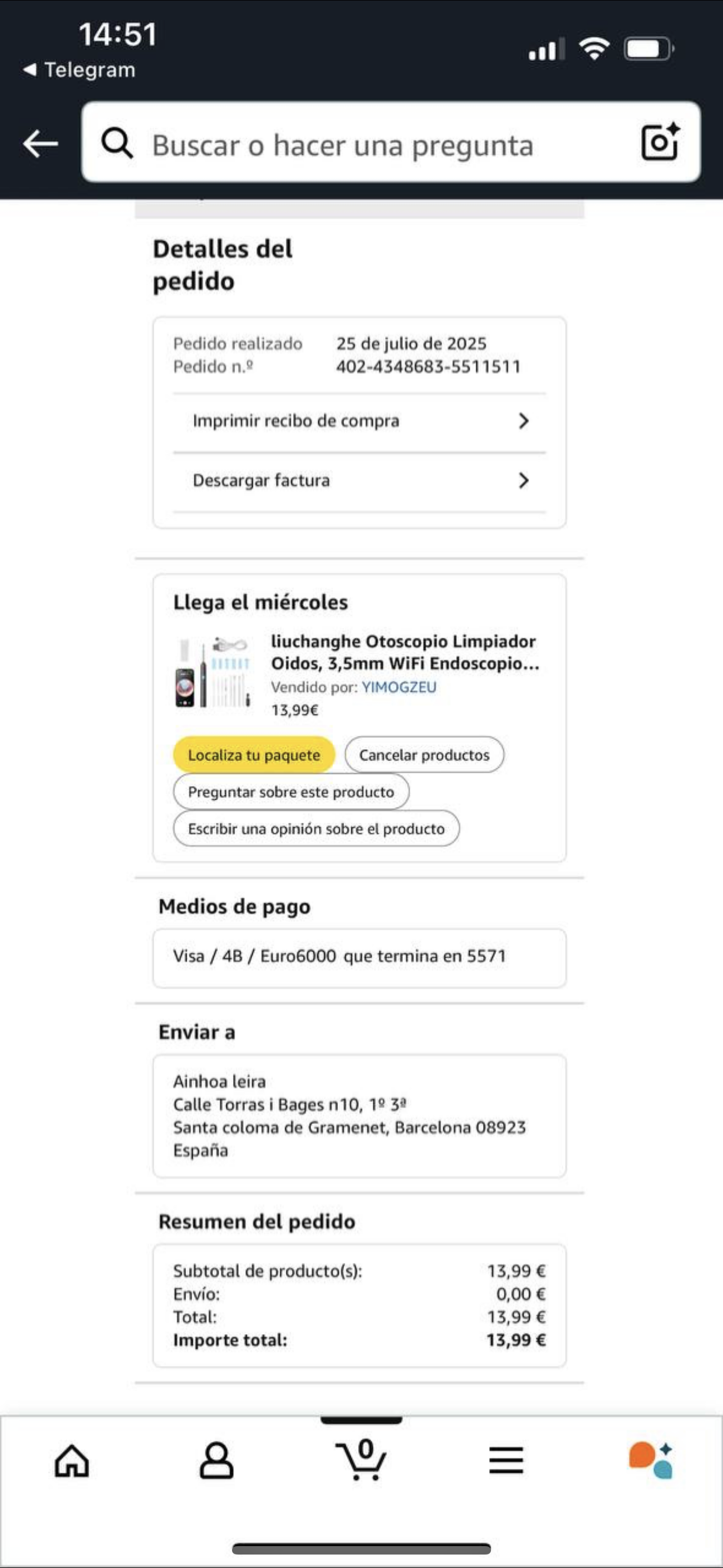This screenshot has width=723, height=1568.
Task: Tap Localiza tu paquete button
Action: click(254, 755)
